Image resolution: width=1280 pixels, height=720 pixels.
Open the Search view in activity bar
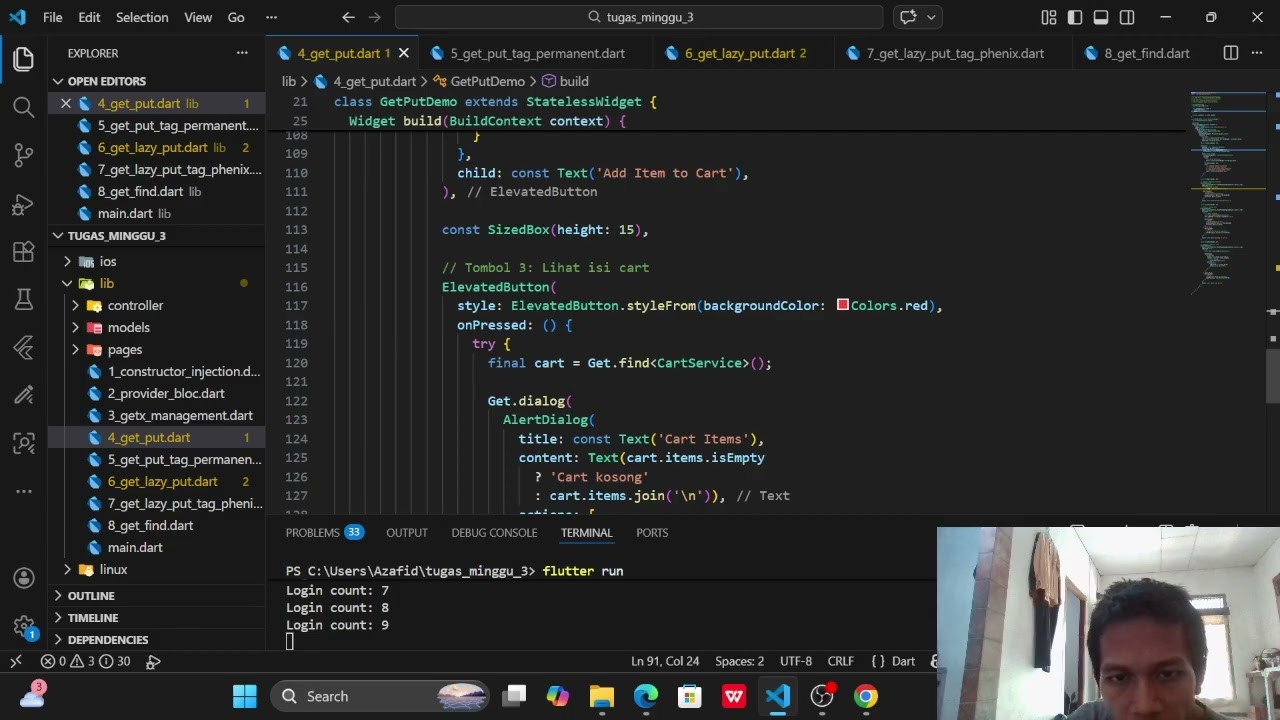tap(24, 106)
